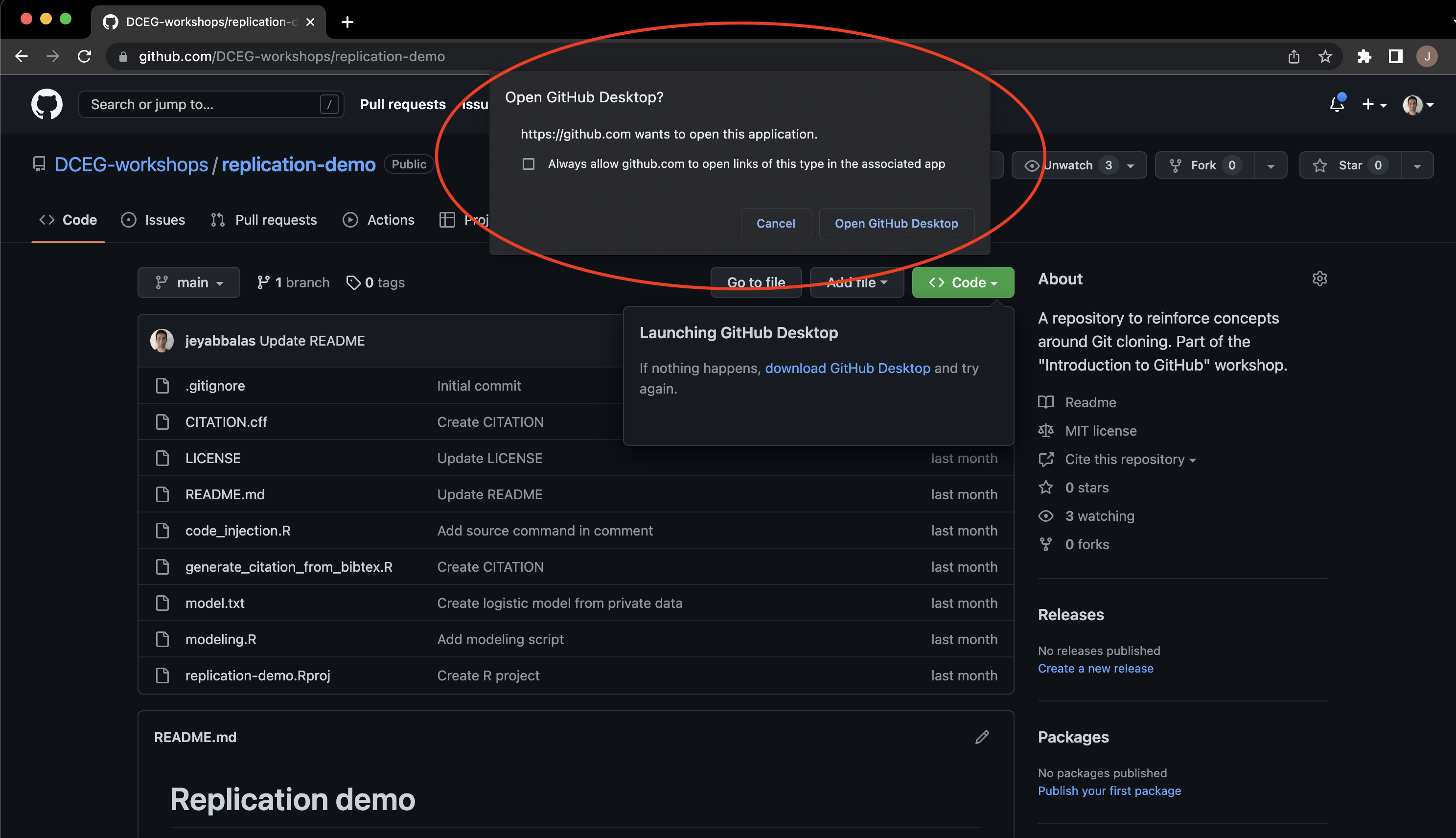Open the Unwatch notifications dropdown
The image size is (1456, 838).
coord(1079,165)
